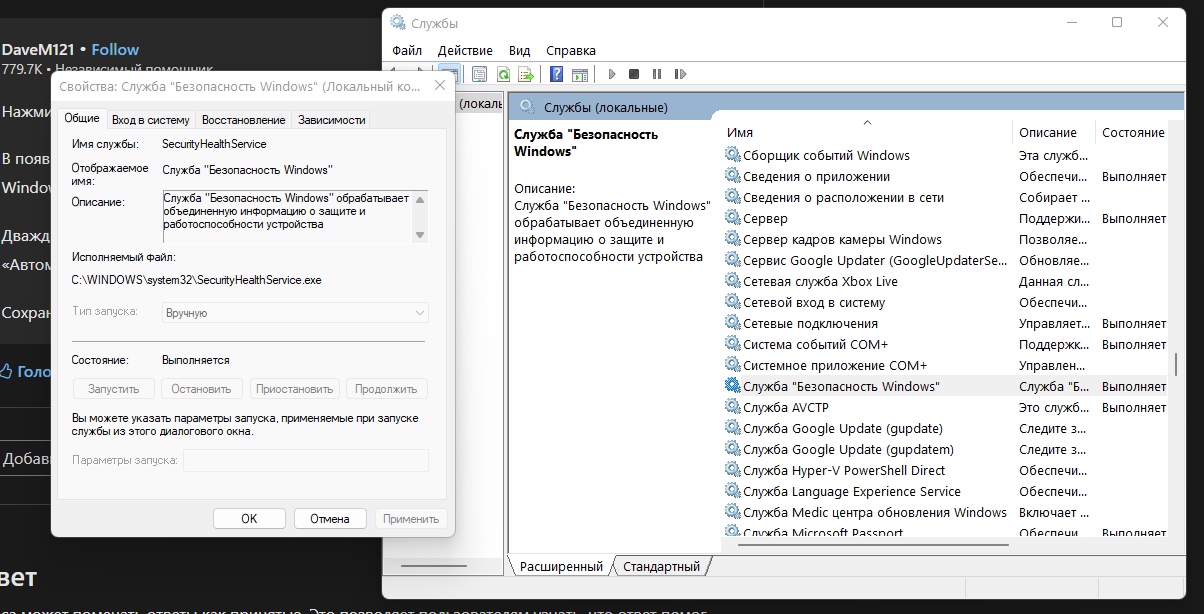The width and height of the screenshot is (1204, 614).
Task: Click the services list vertical scrollbar thumb
Action: coord(1176,365)
